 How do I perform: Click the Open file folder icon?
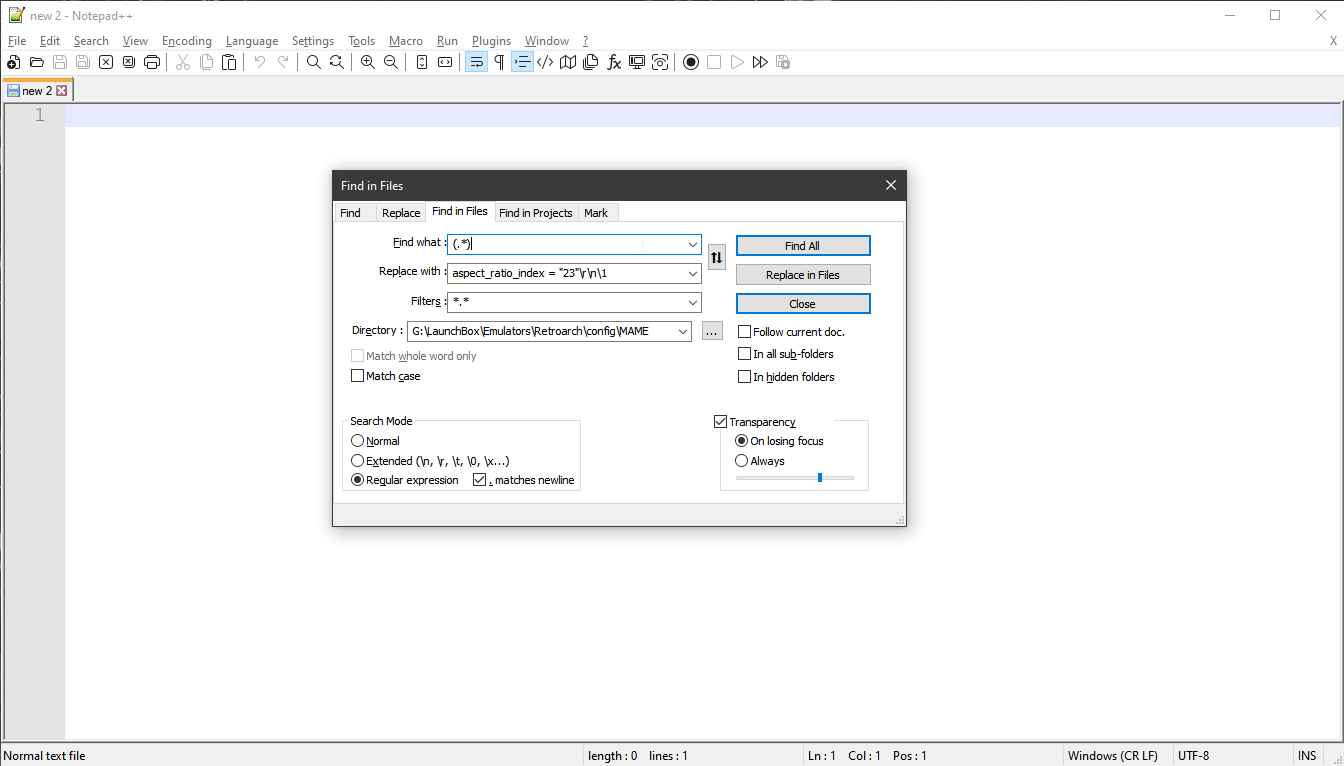[x=37, y=62]
